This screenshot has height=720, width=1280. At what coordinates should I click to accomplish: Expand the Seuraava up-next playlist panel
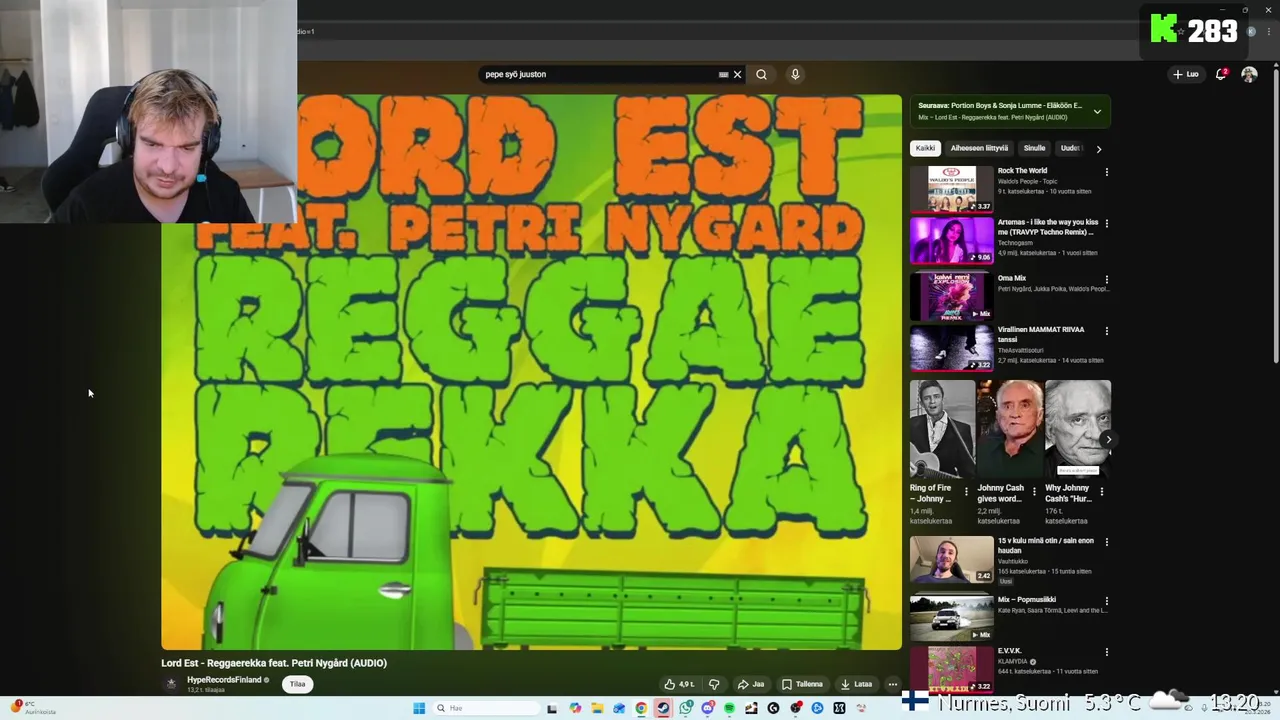(x=1097, y=111)
